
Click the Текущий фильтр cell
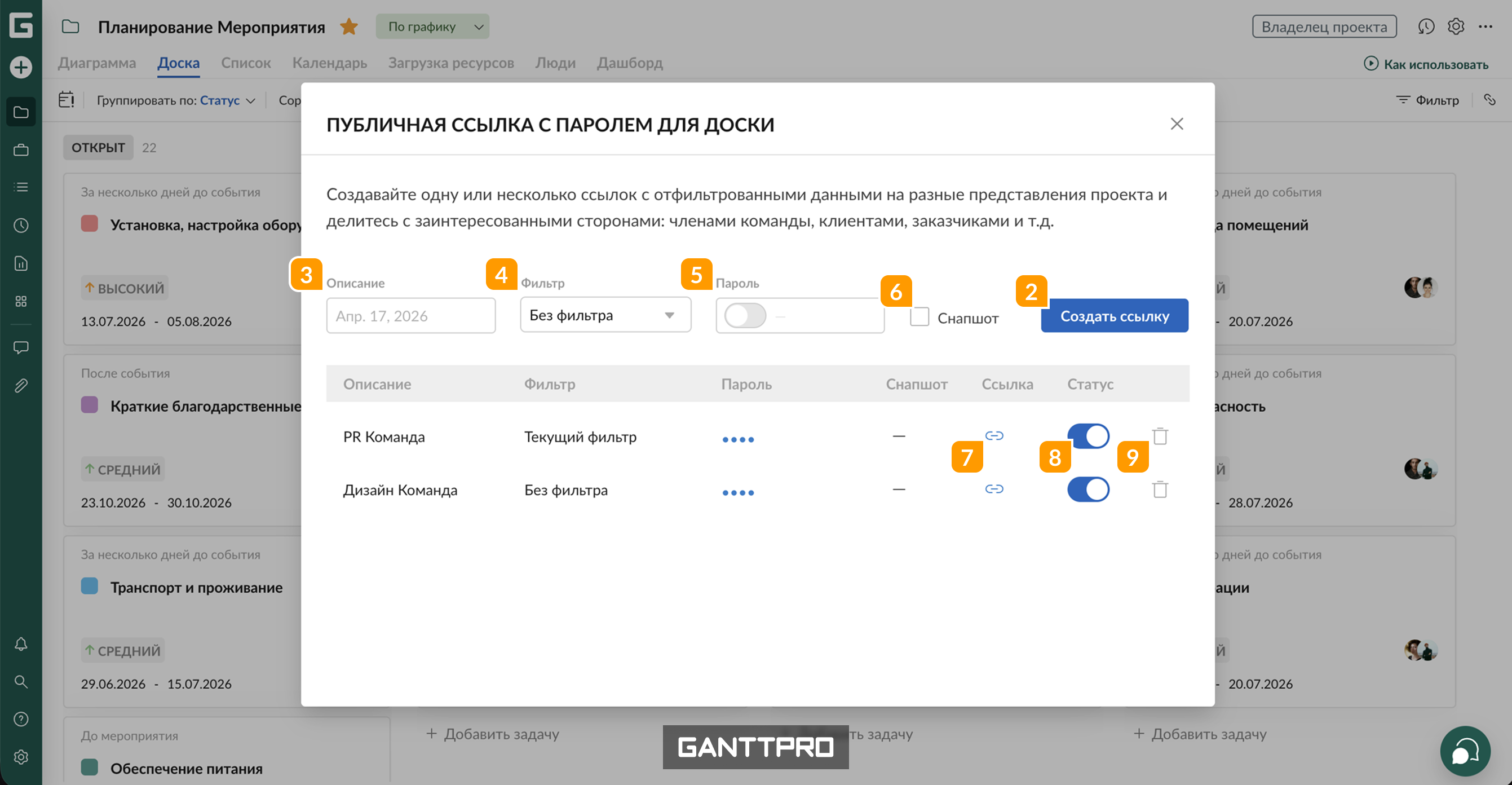coord(580,437)
